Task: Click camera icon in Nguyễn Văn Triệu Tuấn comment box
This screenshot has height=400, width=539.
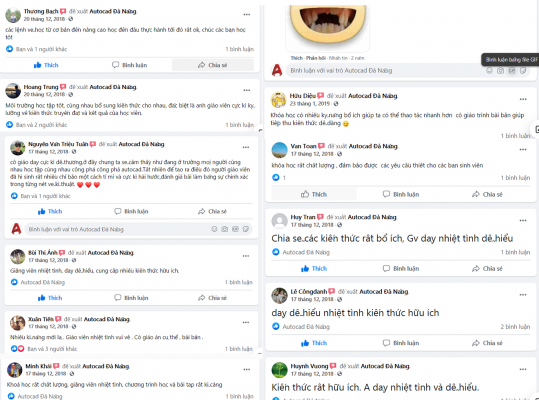Action: pos(224,229)
